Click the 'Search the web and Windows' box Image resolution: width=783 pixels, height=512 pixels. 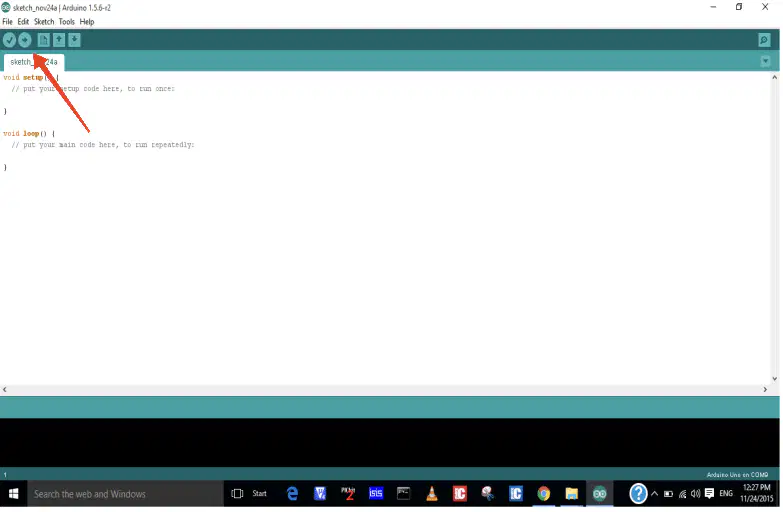(x=125, y=494)
